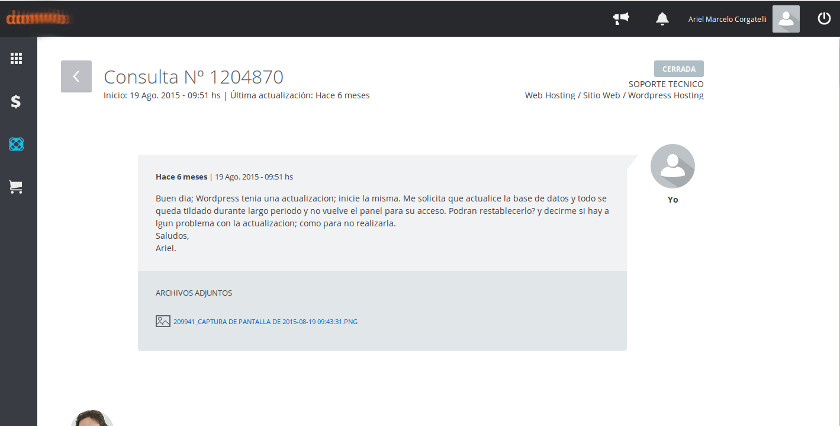This screenshot has height=426, width=840.
Task: Open the megaphone announcements icon
Action: coord(621,19)
